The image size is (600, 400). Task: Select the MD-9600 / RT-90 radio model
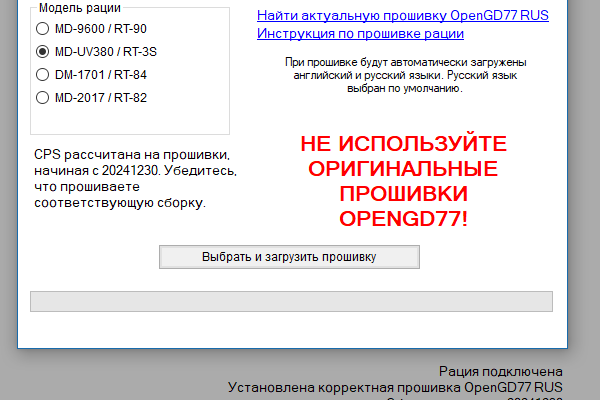(x=42, y=28)
